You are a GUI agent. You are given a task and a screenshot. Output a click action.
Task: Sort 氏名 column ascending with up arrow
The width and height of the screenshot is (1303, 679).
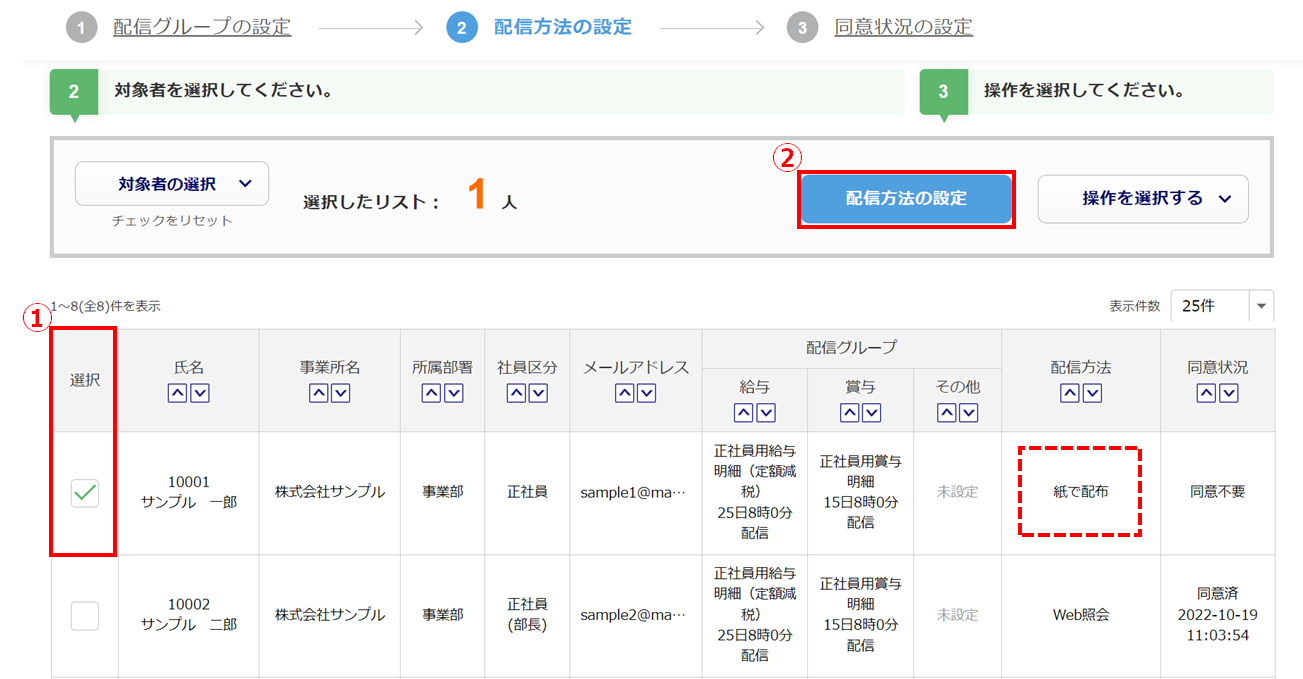pos(177,393)
